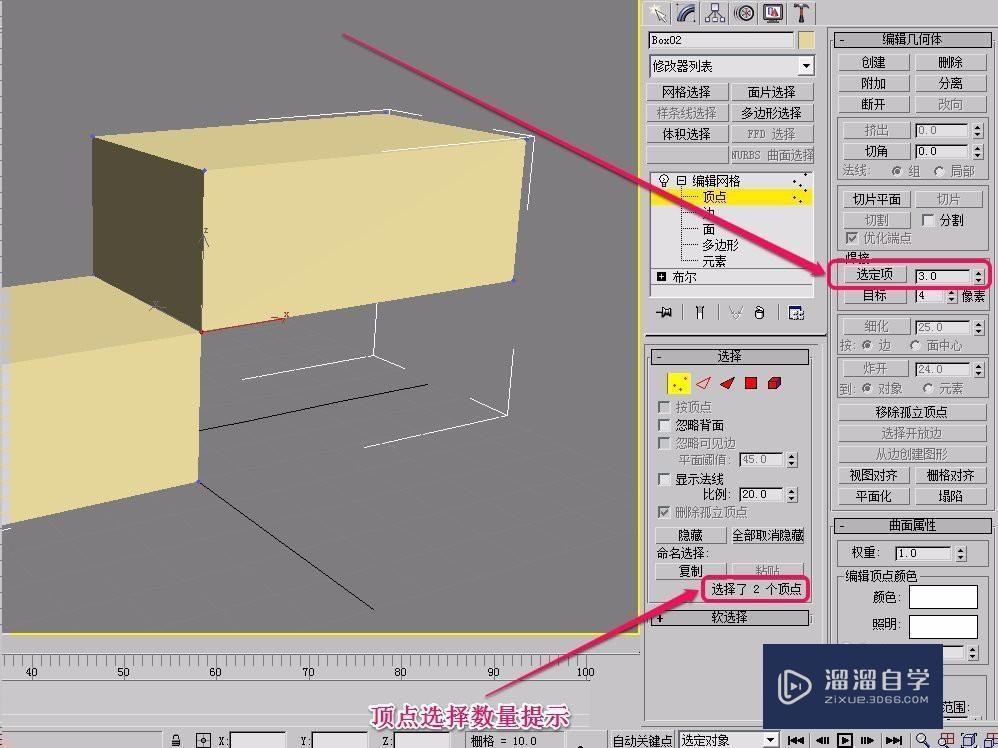Click 切片平面 button
Screen dimensions: 998x748
pyautogui.click(x=876, y=199)
